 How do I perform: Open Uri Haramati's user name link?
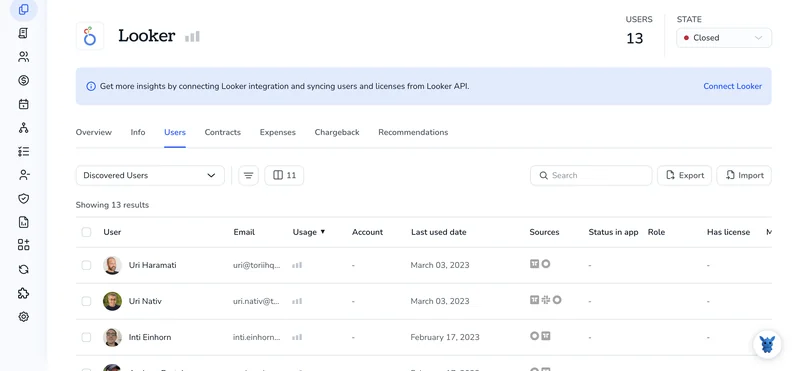(153, 265)
